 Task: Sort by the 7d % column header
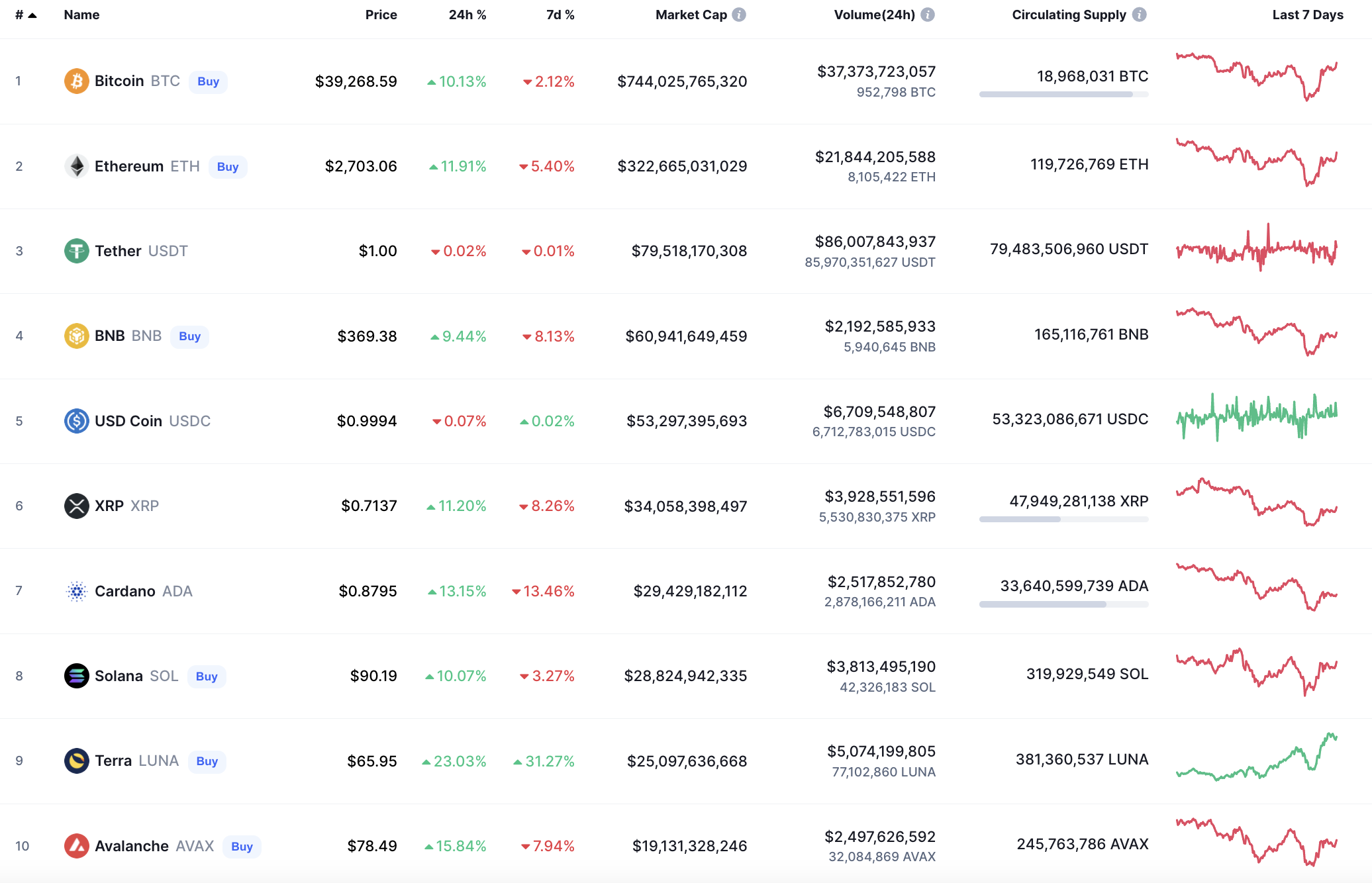tap(560, 15)
